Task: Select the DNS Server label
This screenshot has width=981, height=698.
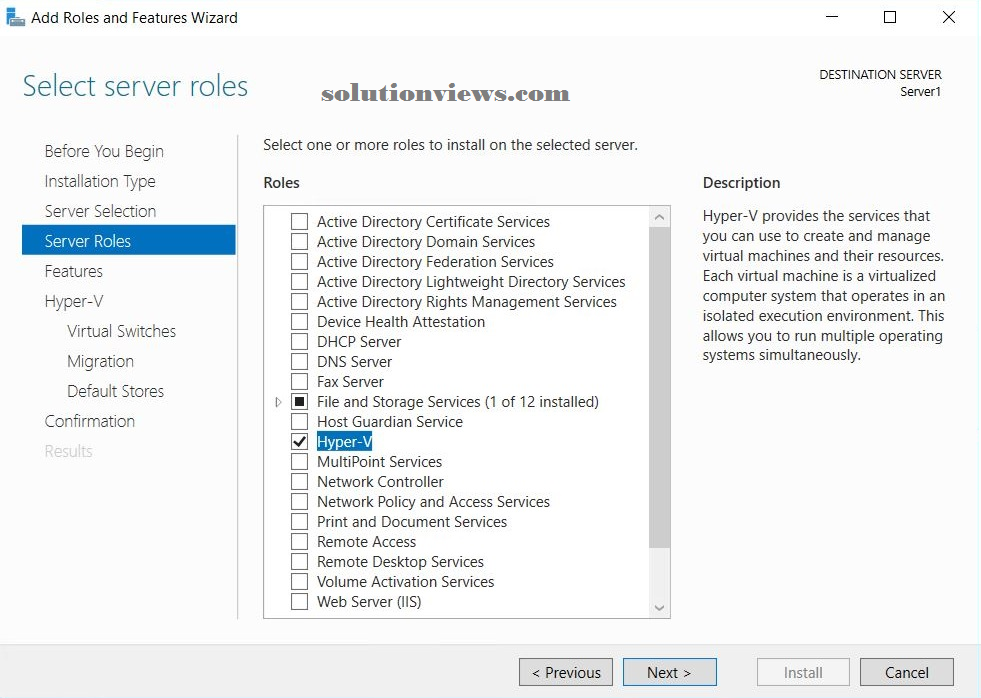Action: (x=354, y=362)
